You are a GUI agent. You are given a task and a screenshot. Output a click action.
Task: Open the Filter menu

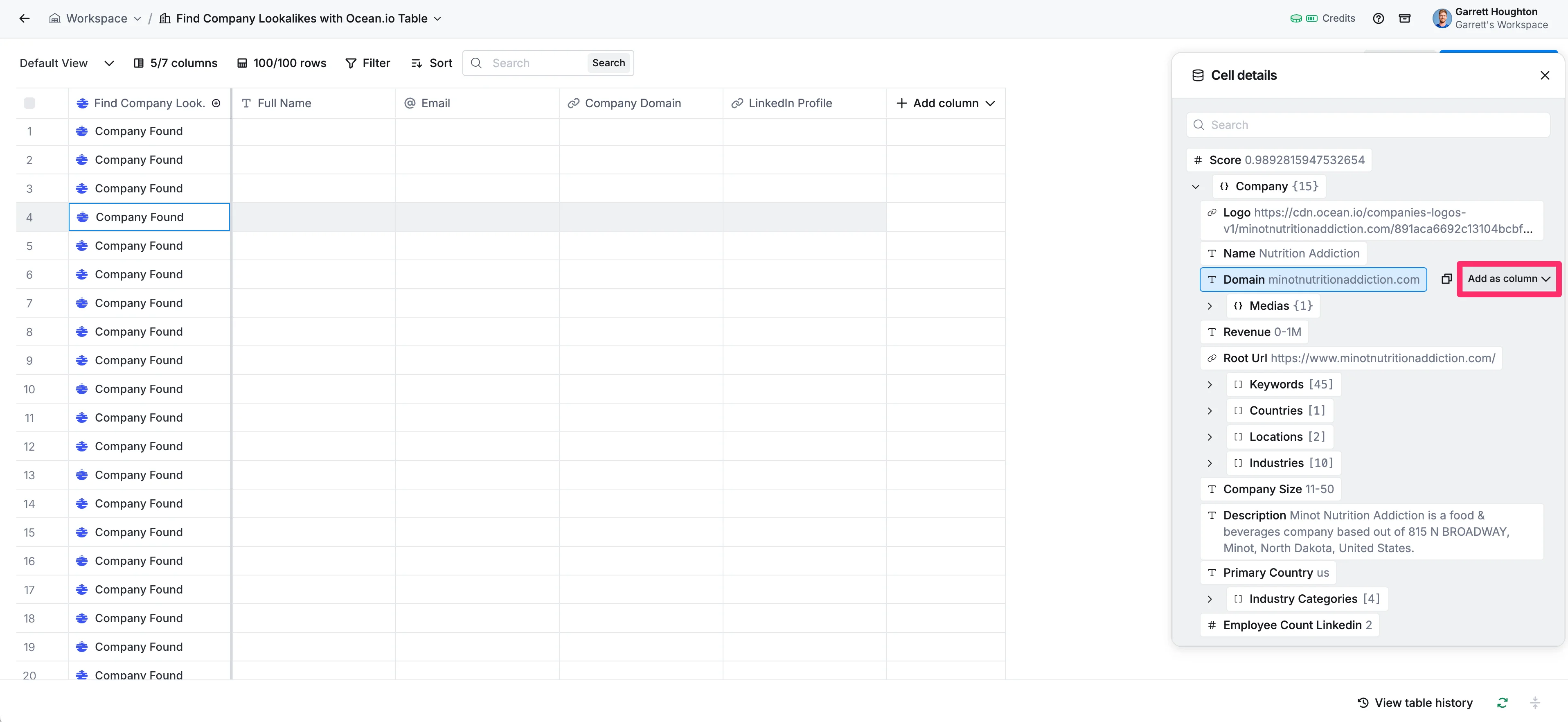pyautogui.click(x=367, y=63)
